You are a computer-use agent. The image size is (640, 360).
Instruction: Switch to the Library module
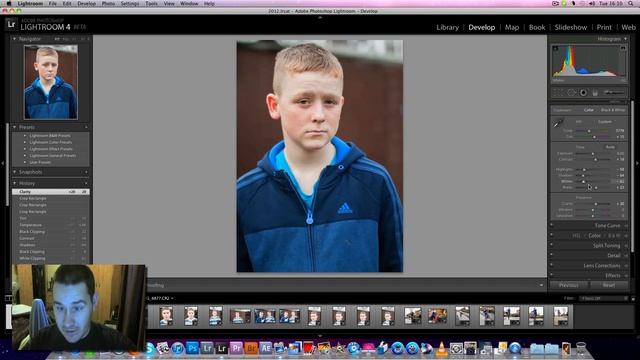[447, 27]
